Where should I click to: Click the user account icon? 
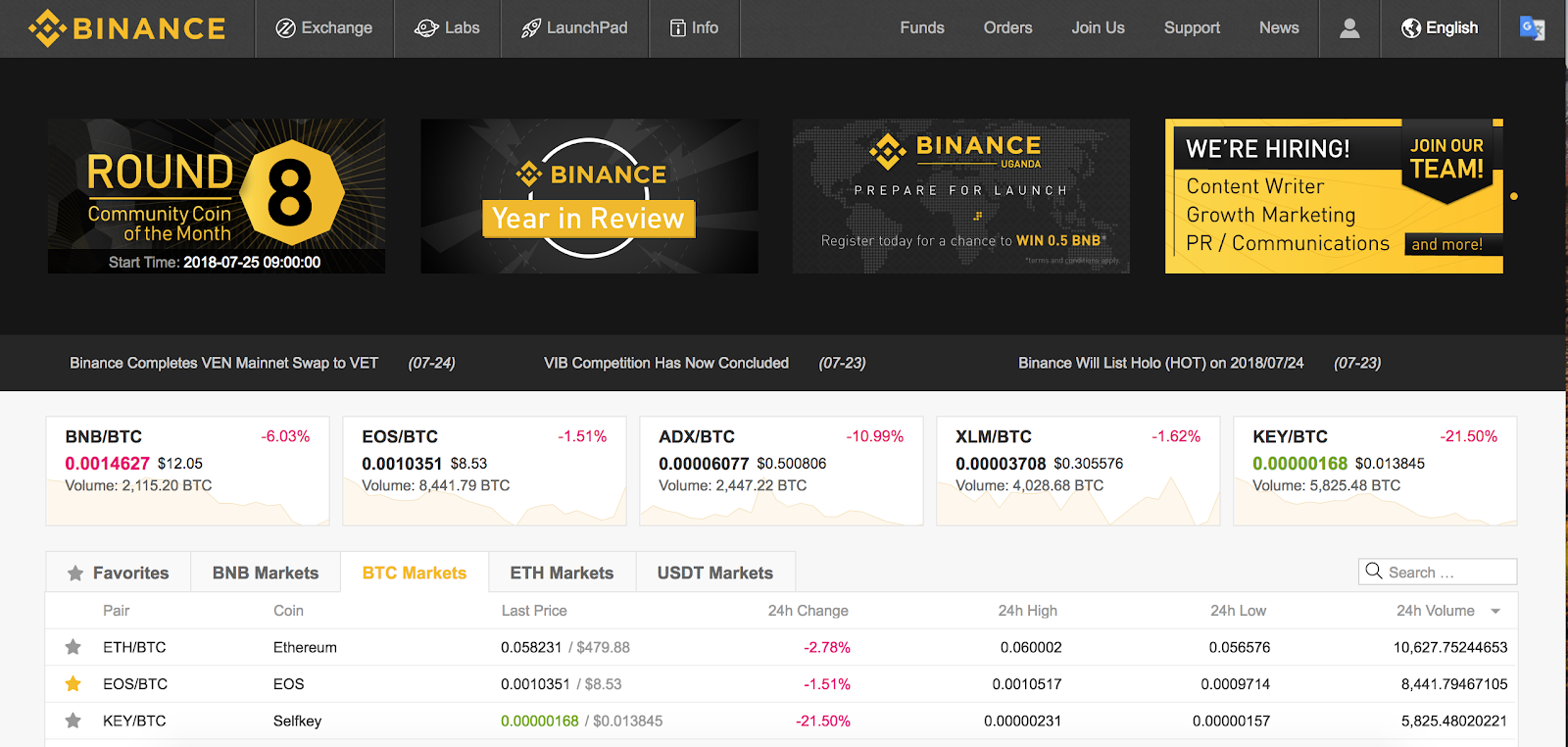(1349, 28)
